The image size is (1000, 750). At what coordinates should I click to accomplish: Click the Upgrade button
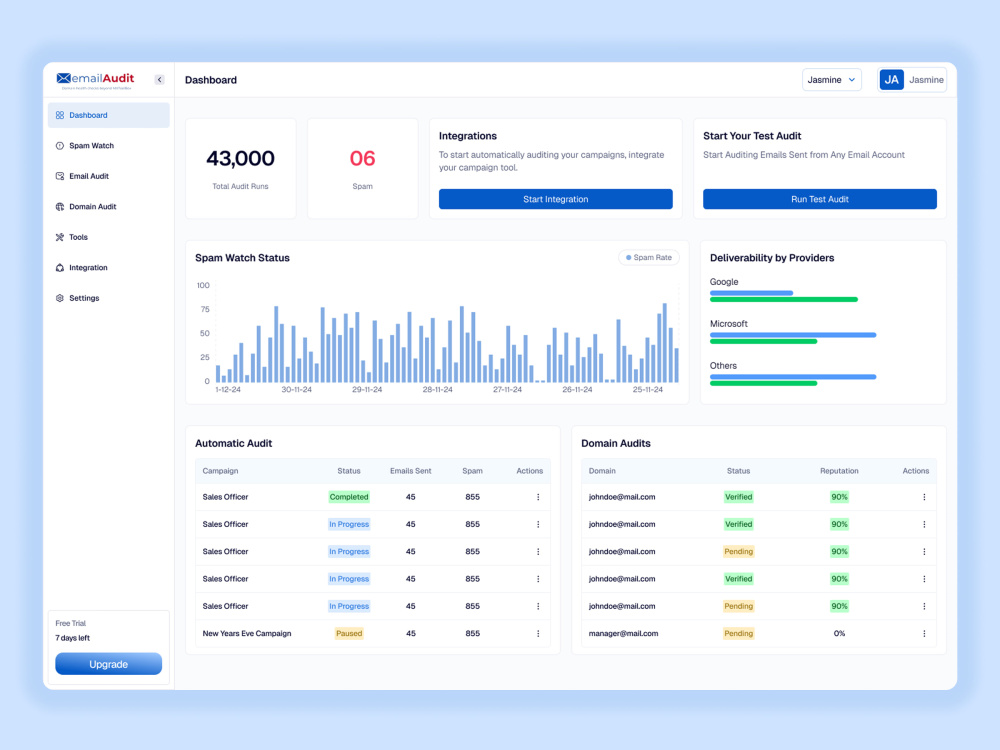[x=108, y=664]
